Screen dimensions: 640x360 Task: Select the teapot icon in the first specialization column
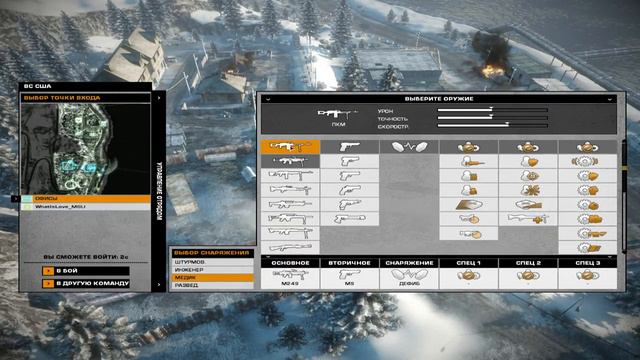click(469, 147)
